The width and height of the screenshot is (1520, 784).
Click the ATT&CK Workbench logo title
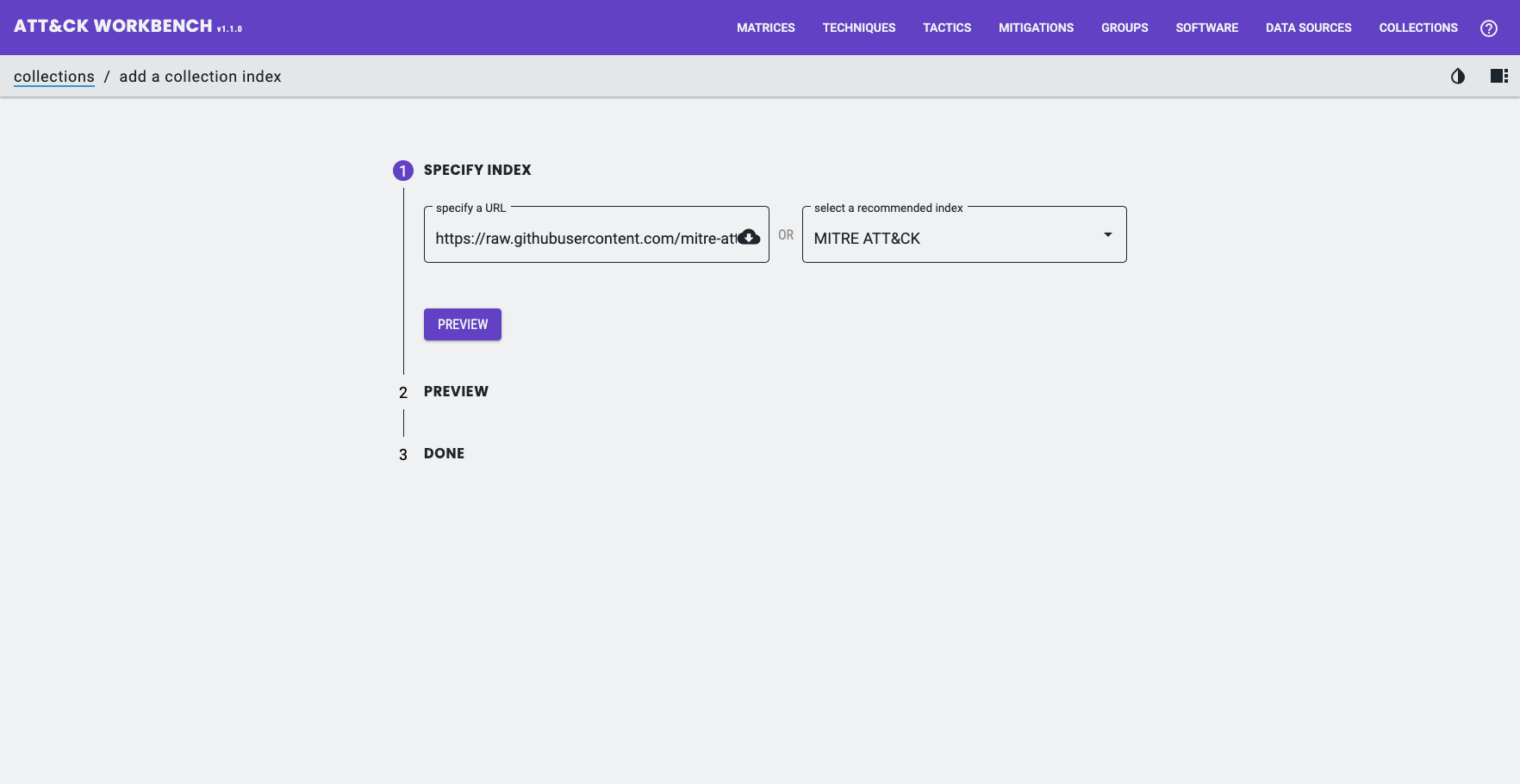click(113, 27)
